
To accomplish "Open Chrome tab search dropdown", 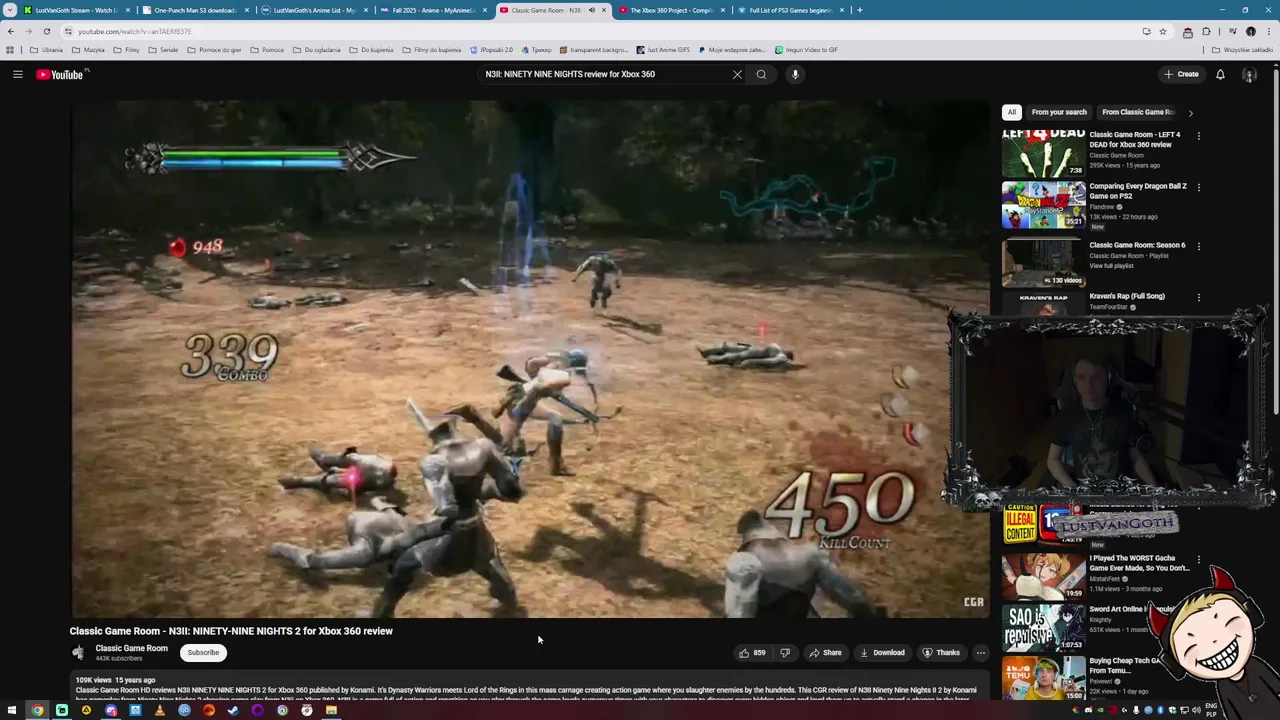I will coord(10,10).
